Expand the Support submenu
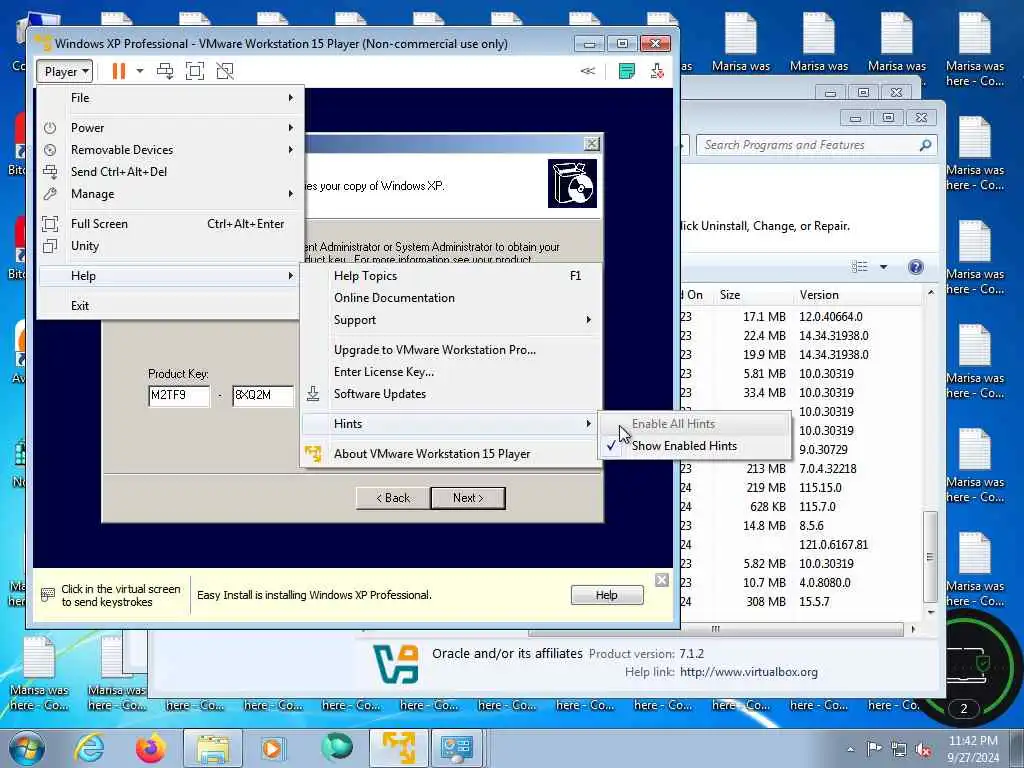The height and width of the screenshot is (768, 1024). click(451, 320)
